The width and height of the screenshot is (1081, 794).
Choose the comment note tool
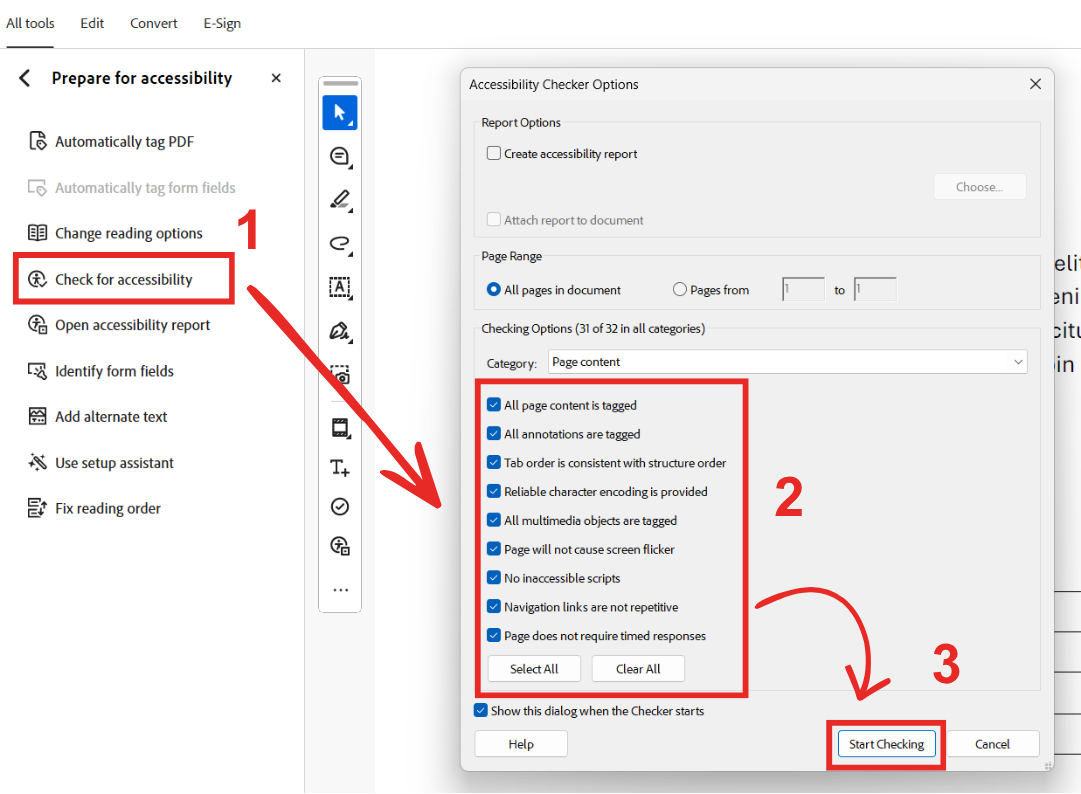point(340,156)
